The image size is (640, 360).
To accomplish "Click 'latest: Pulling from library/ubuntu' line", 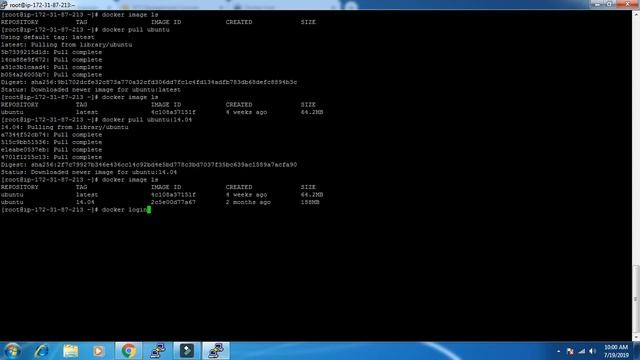I will 67,45.
